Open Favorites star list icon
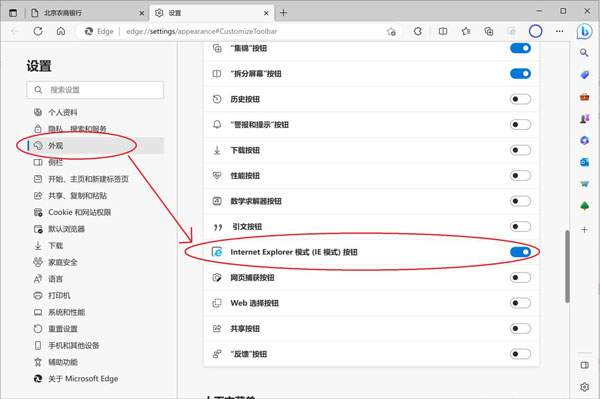Image resolution: width=600 pixels, height=399 pixels. tap(466, 31)
